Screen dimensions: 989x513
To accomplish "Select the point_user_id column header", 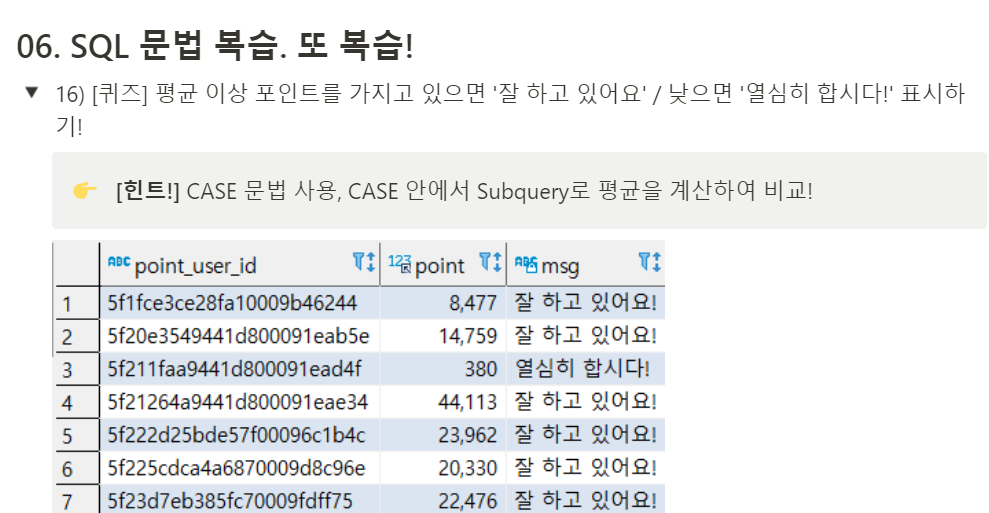I will point(240,264).
